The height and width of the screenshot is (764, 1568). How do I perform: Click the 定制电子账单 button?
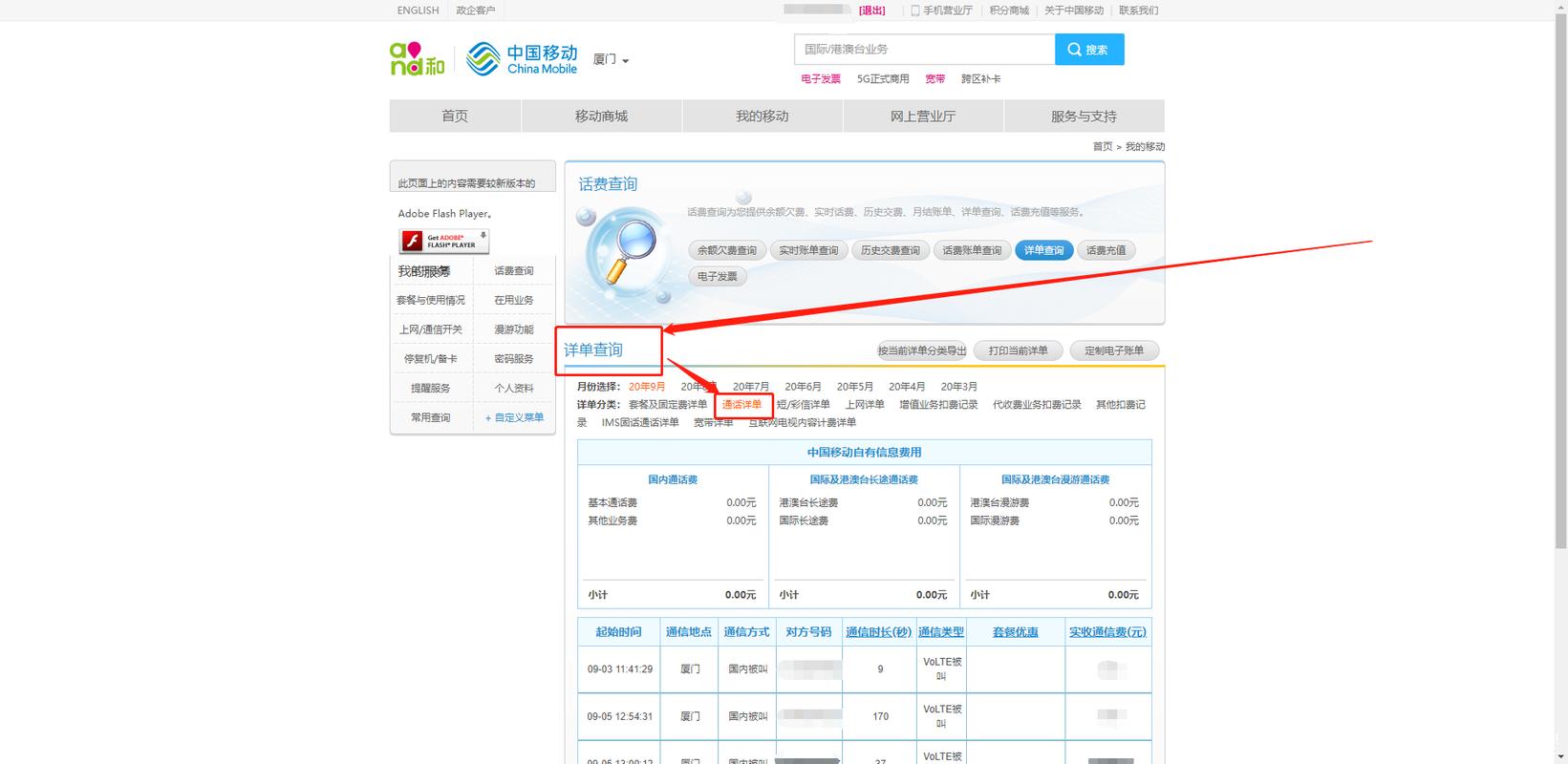click(1114, 350)
